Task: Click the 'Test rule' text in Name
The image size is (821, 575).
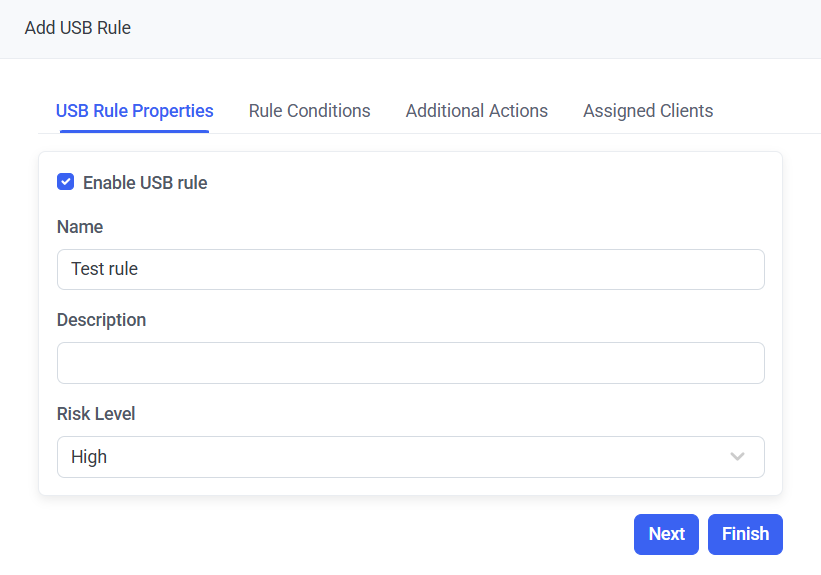Action: (x=104, y=270)
